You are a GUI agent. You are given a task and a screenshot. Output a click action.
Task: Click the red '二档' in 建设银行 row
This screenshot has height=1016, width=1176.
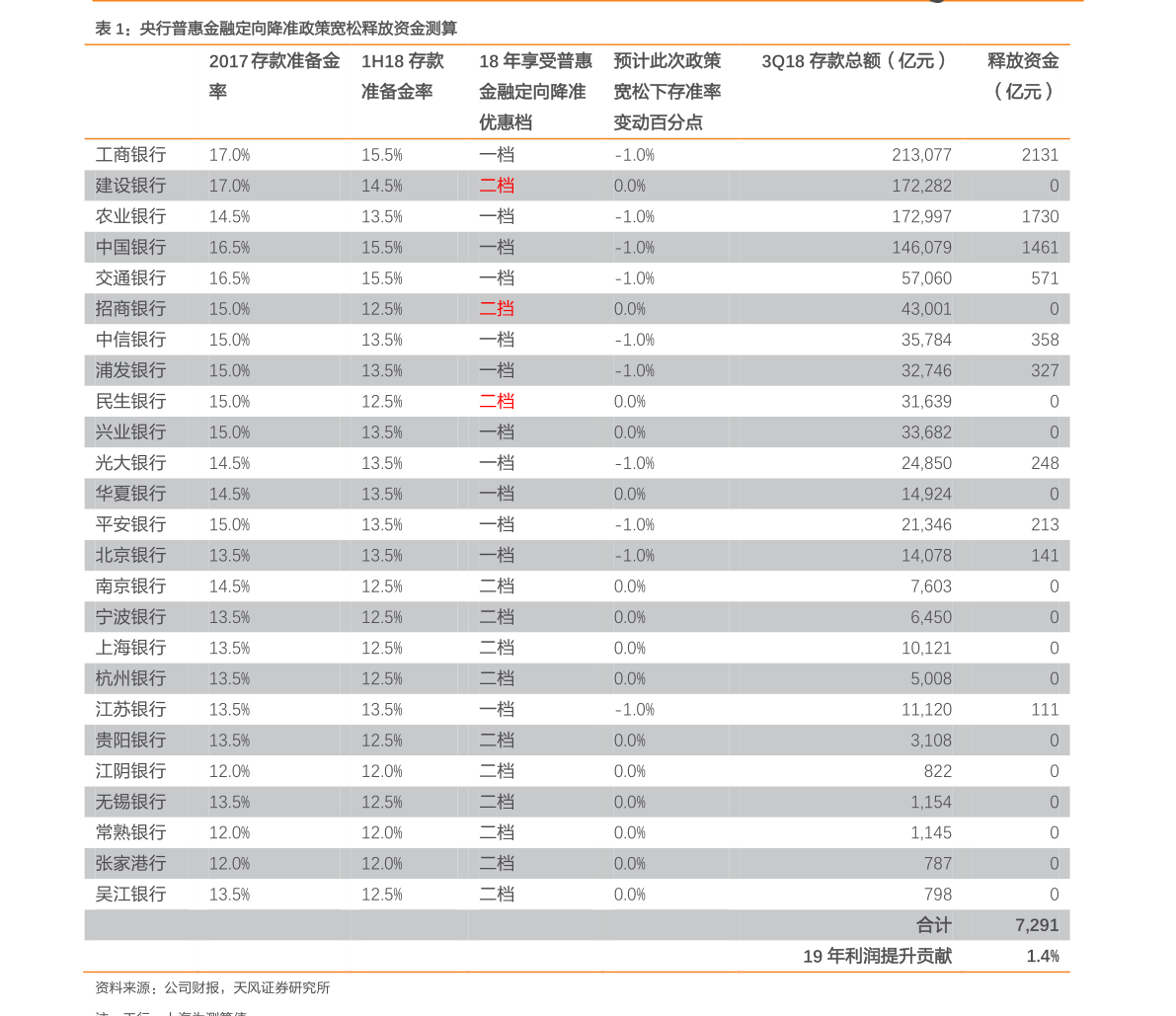click(497, 186)
